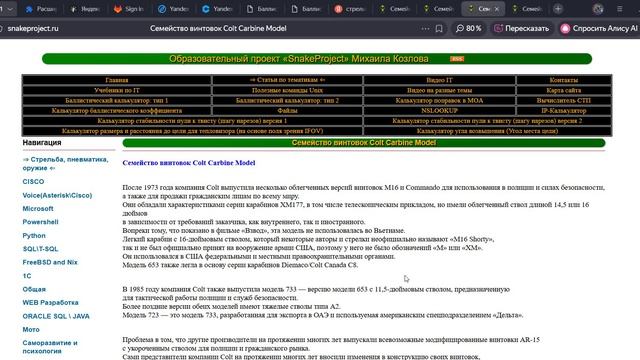Open Voice(Asterisk\Cisco) sidebar category

[57, 196]
